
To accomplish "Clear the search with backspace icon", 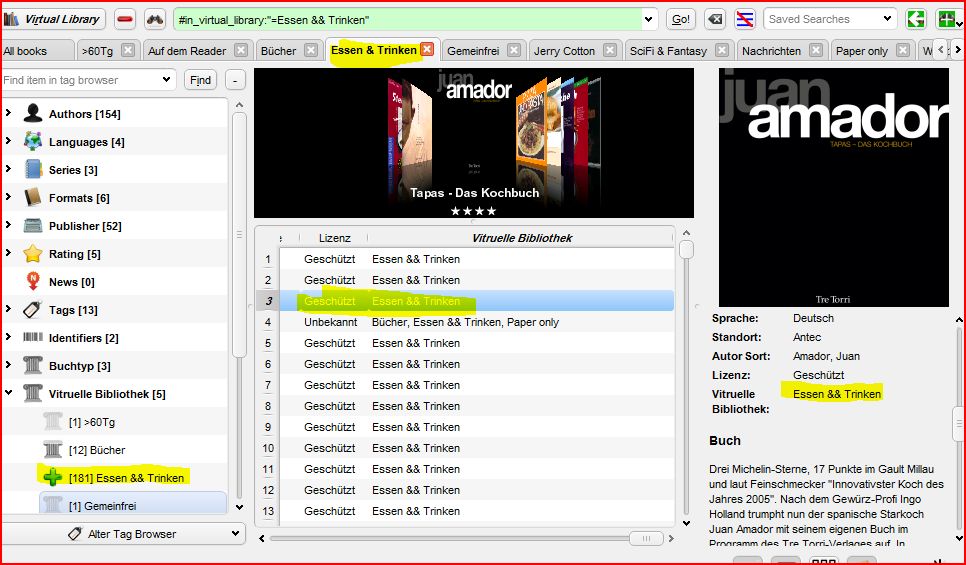I will pyautogui.click(x=715, y=20).
